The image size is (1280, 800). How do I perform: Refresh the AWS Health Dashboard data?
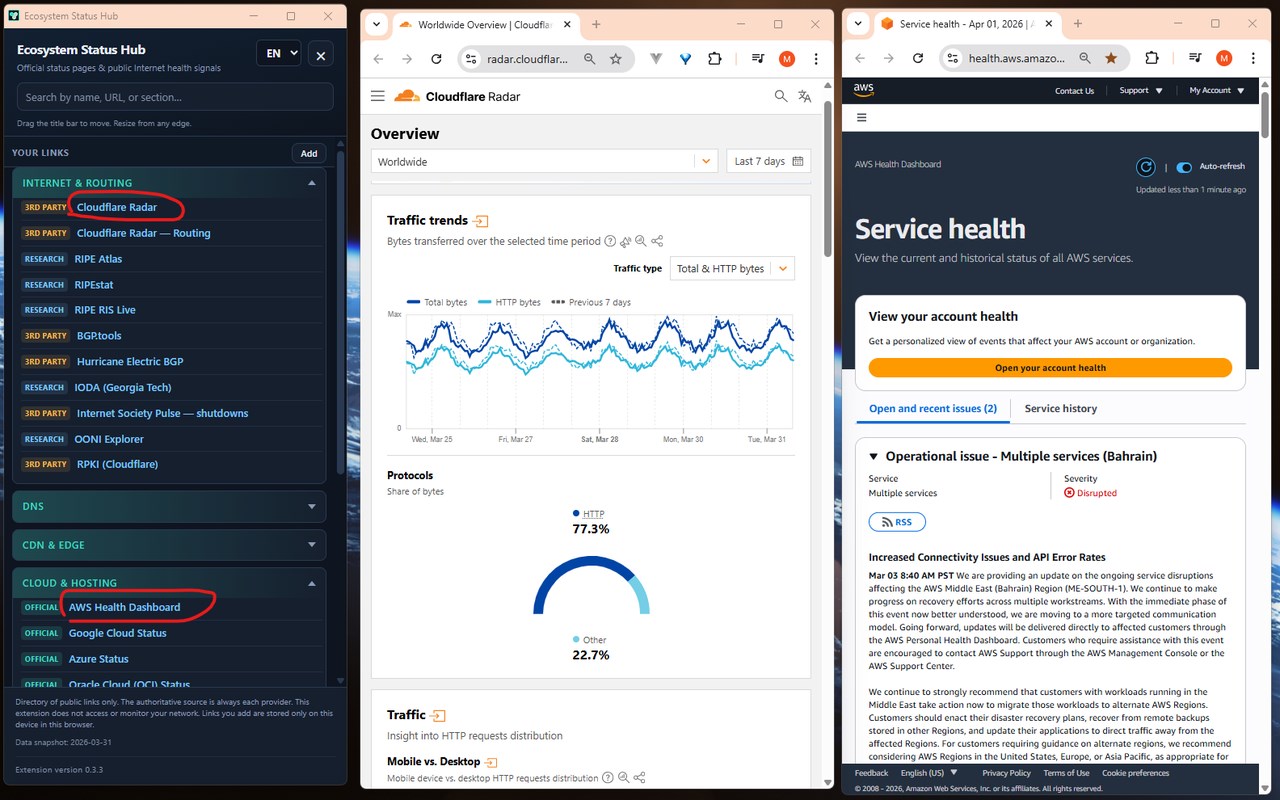1146,167
